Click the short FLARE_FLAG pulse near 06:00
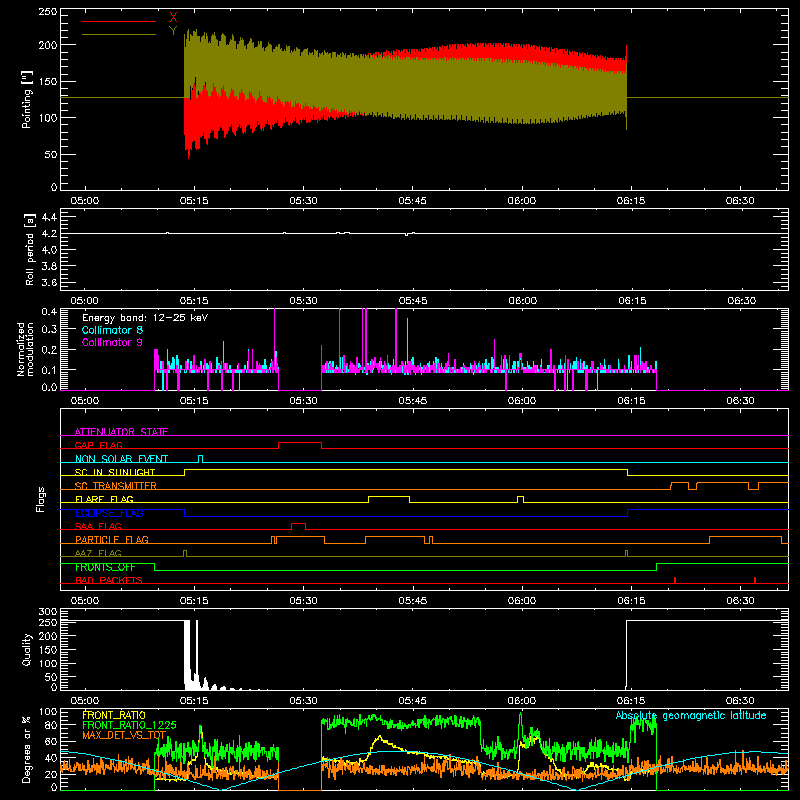 (520, 499)
